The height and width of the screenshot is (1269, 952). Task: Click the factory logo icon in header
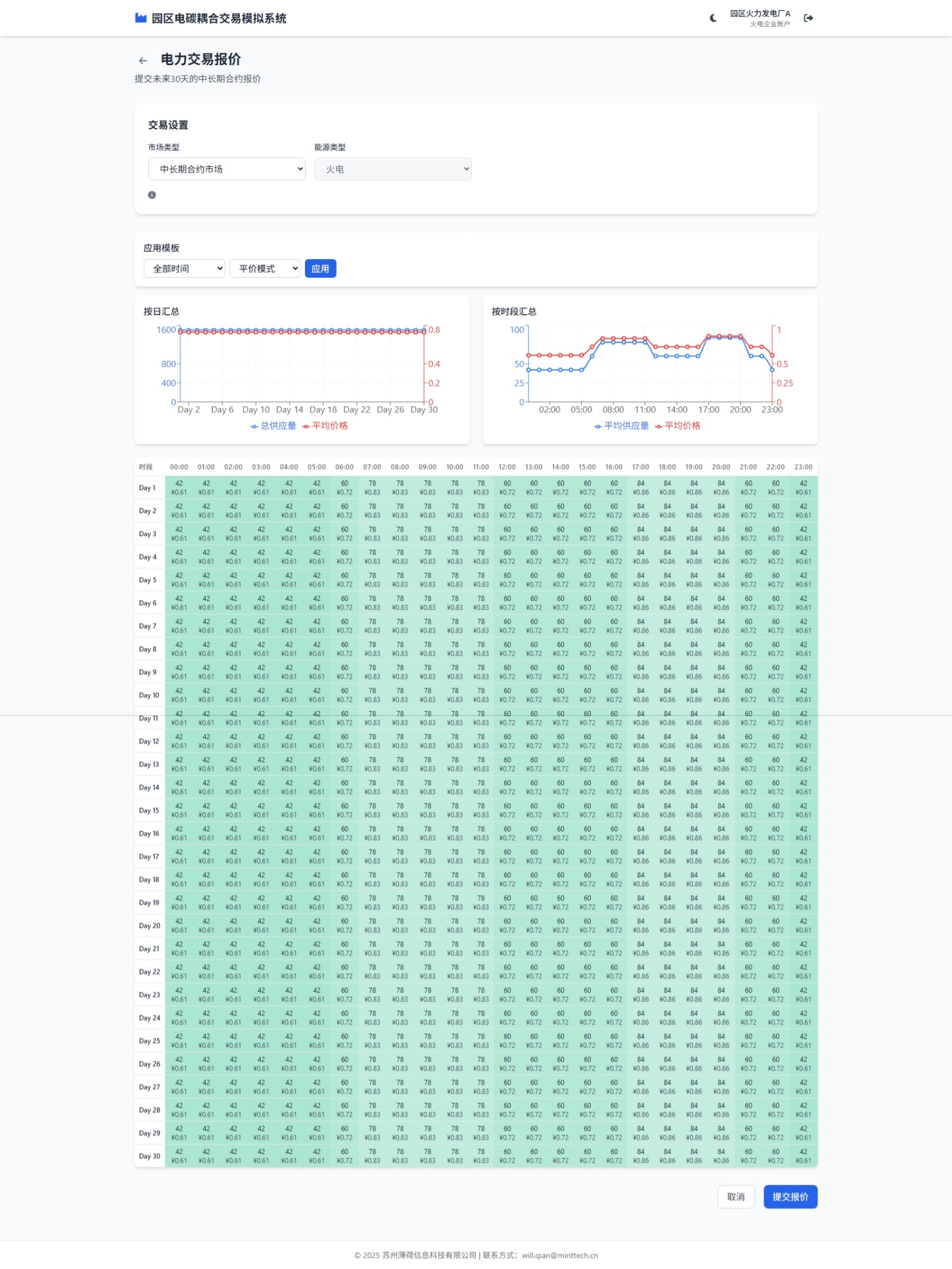coord(141,18)
